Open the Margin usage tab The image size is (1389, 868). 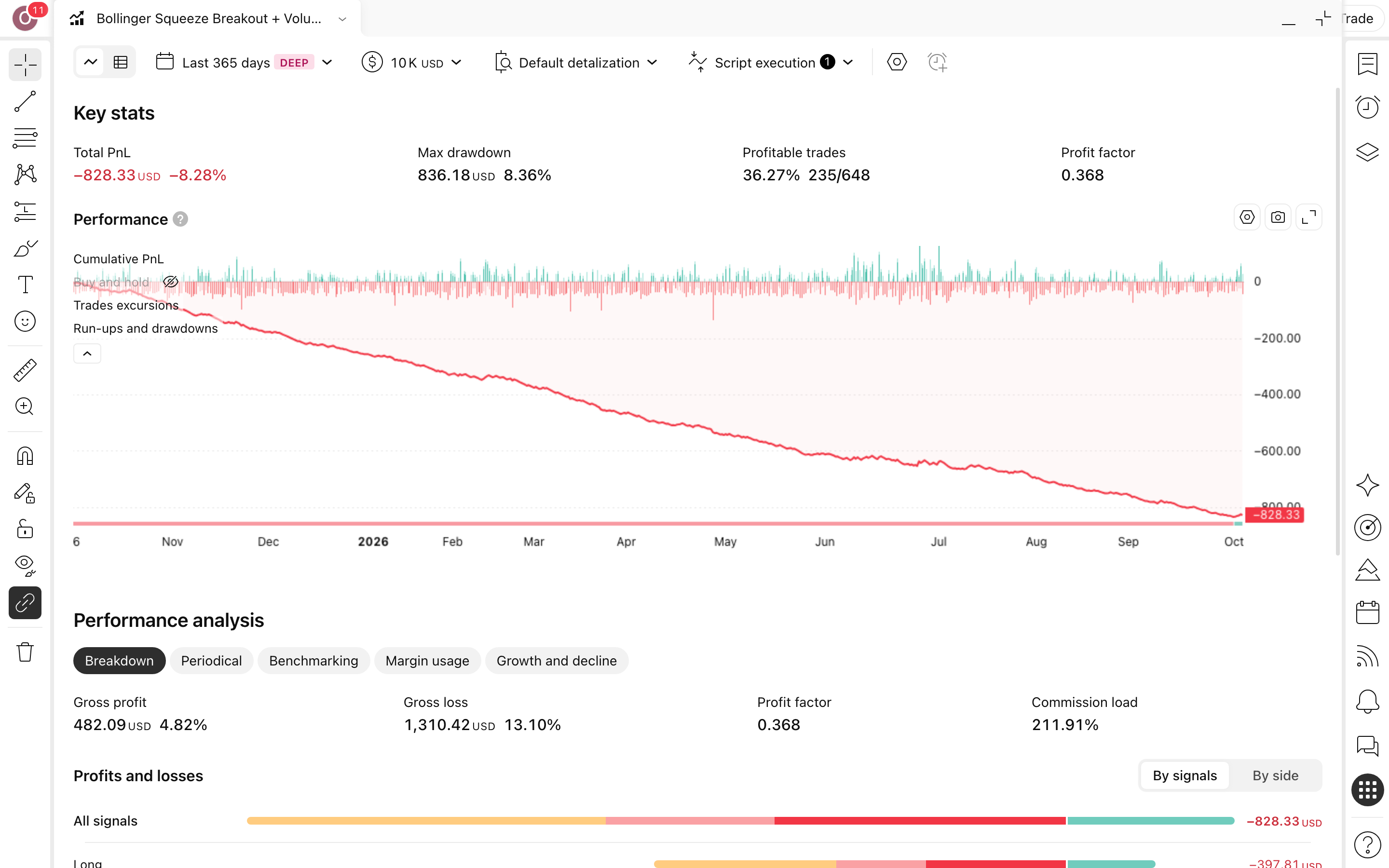coord(427,661)
